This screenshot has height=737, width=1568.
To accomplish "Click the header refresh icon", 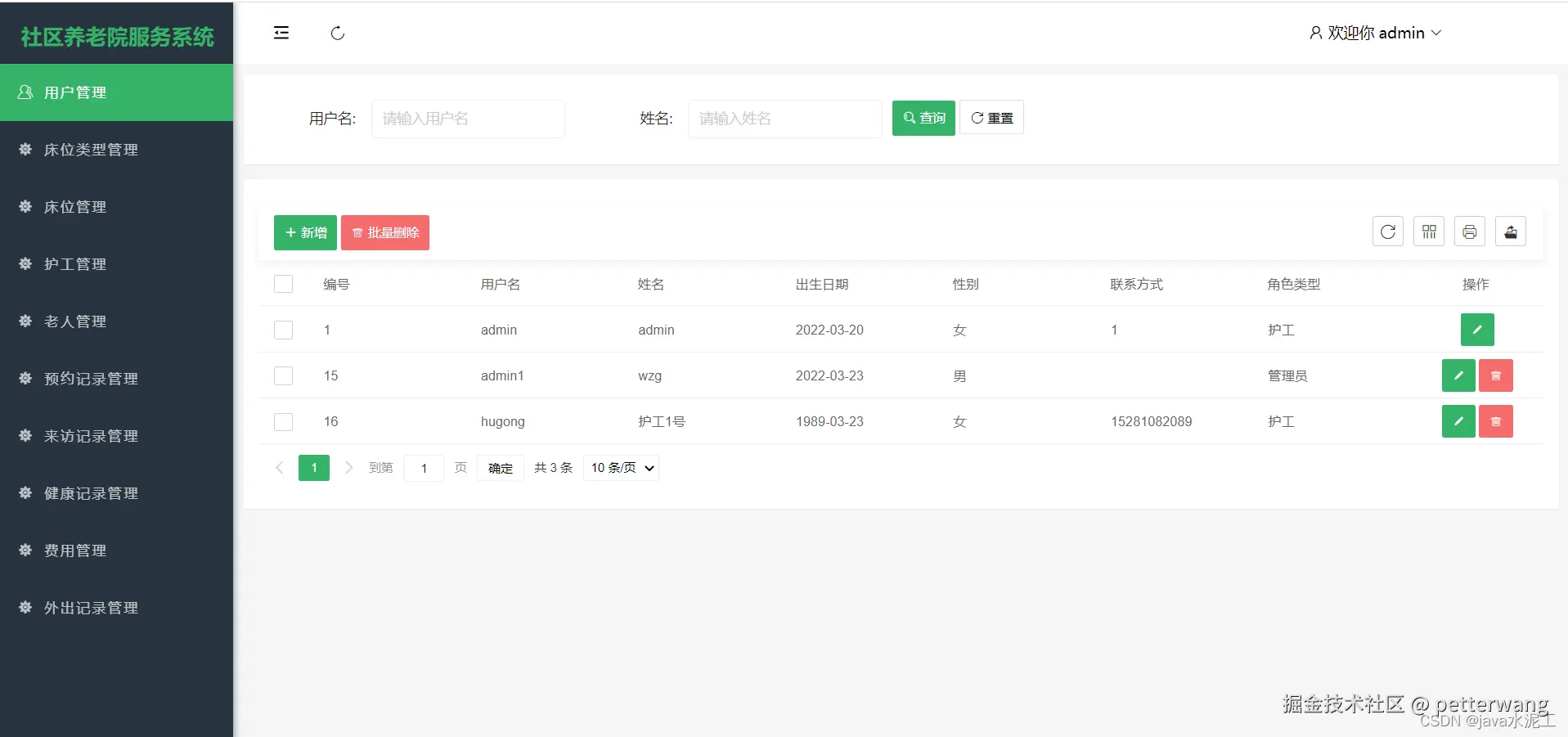I will pyautogui.click(x=337, y=33).
